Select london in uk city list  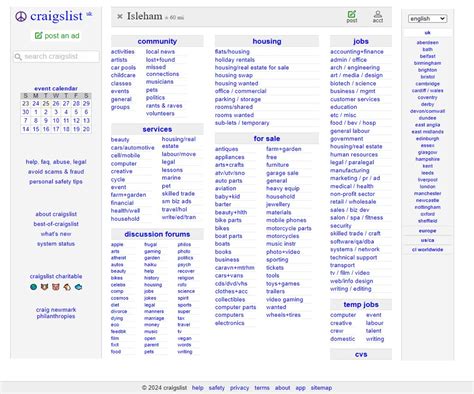coord(427,187)
